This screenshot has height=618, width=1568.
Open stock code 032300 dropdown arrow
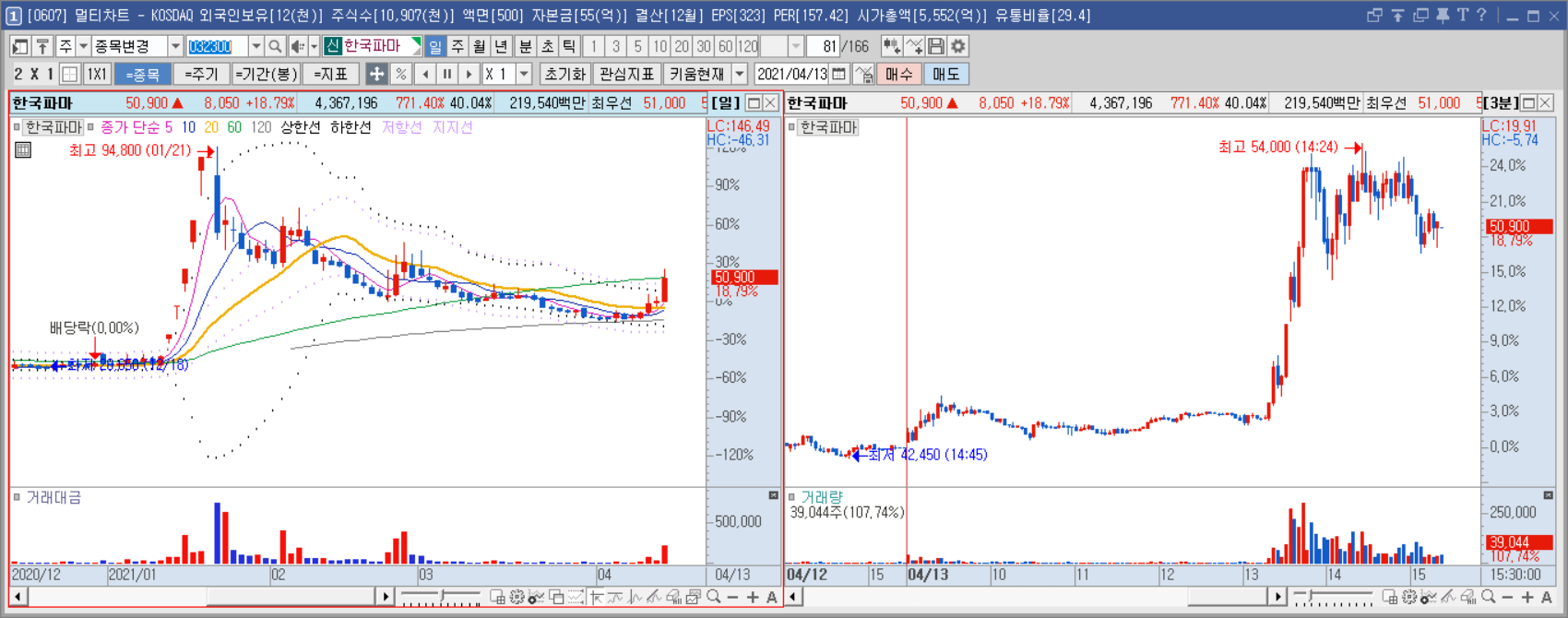tap(255, 46)
